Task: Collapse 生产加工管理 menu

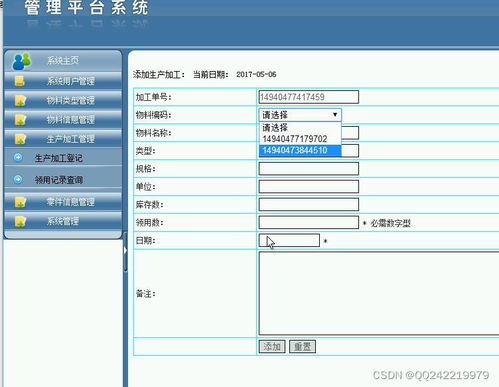Action: click(63, 139)
